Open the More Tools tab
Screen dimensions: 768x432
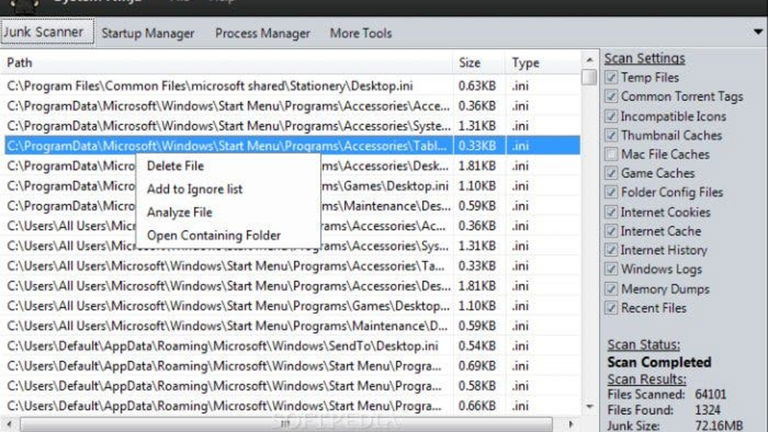coord(360,33)
